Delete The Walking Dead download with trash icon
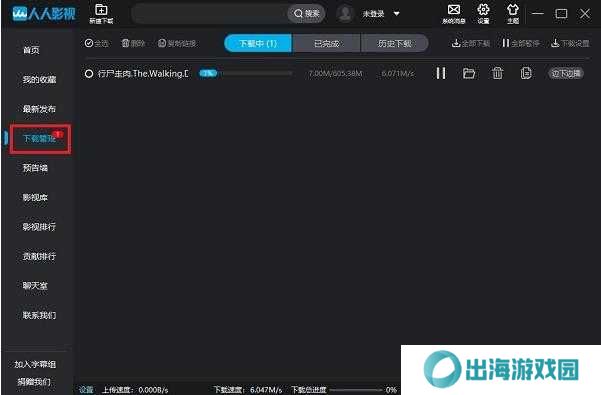This screenshot has width=601, height=395. (x=498, y=73)
